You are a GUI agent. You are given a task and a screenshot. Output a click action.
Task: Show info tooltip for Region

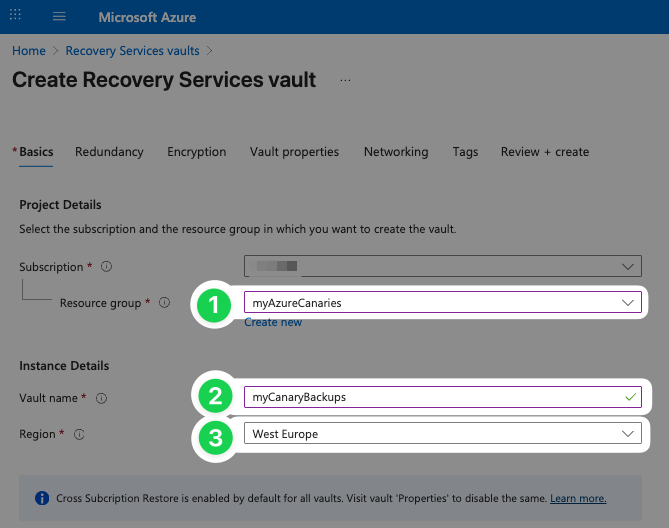[79, 434]
